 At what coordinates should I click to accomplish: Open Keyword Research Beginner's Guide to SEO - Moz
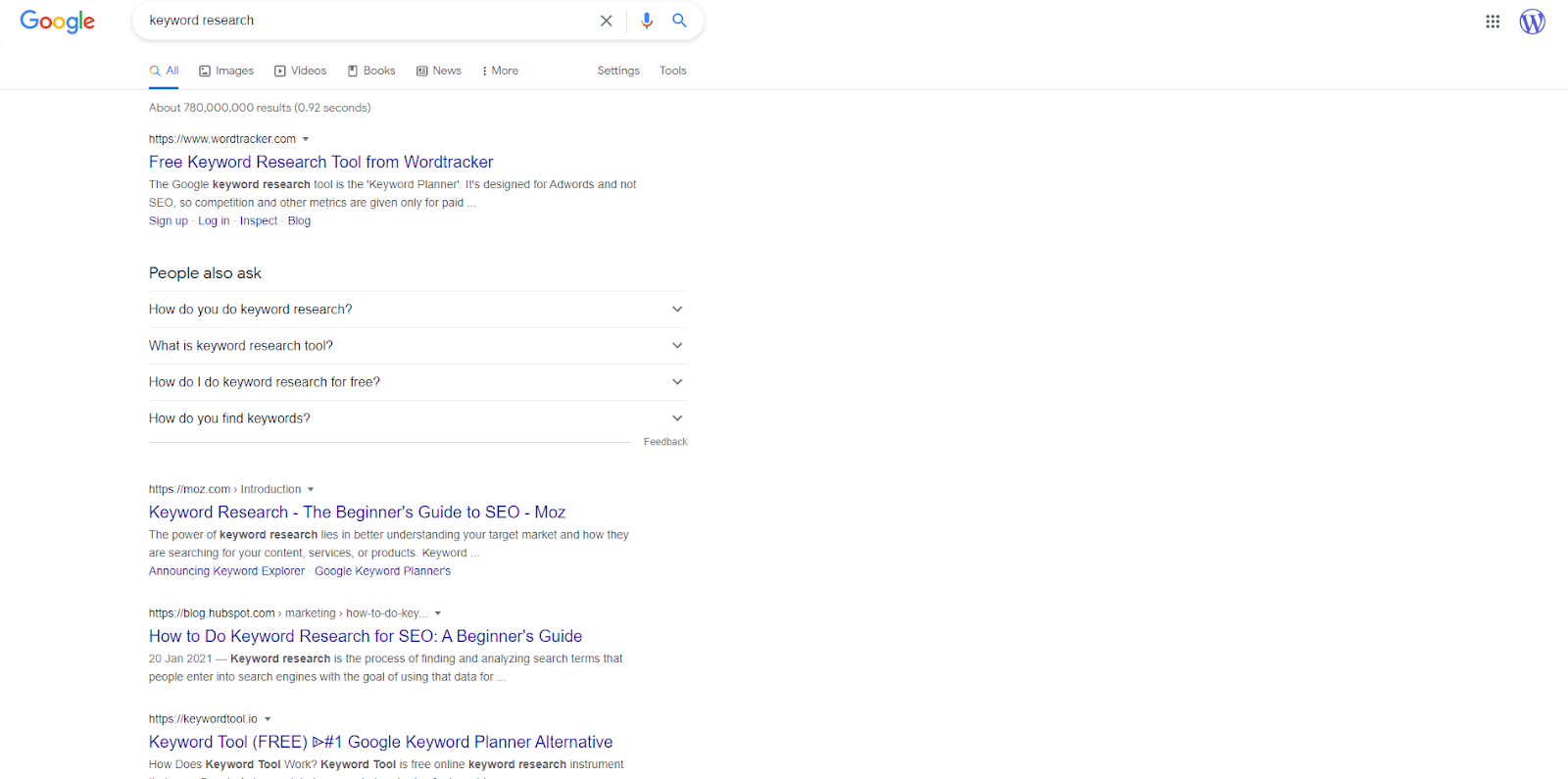(357, 511)
